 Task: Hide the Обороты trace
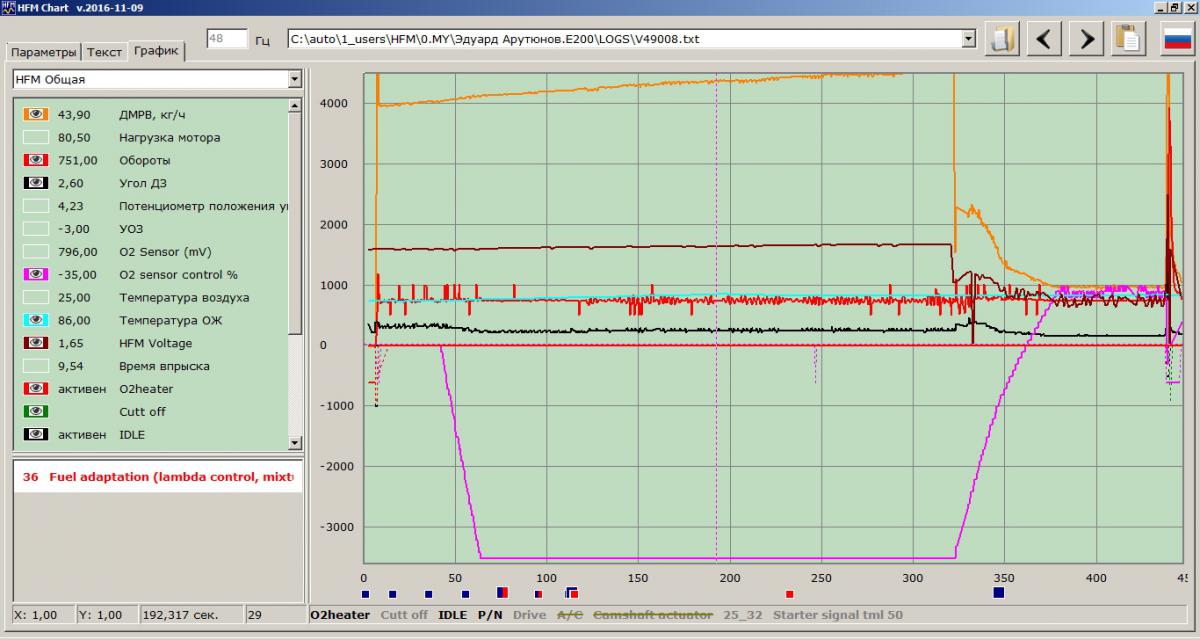[36, 160]
